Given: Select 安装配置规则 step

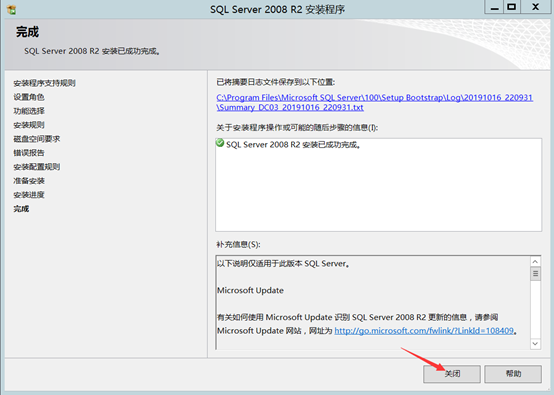Looking at the screenshot, I should coord(37,167).
